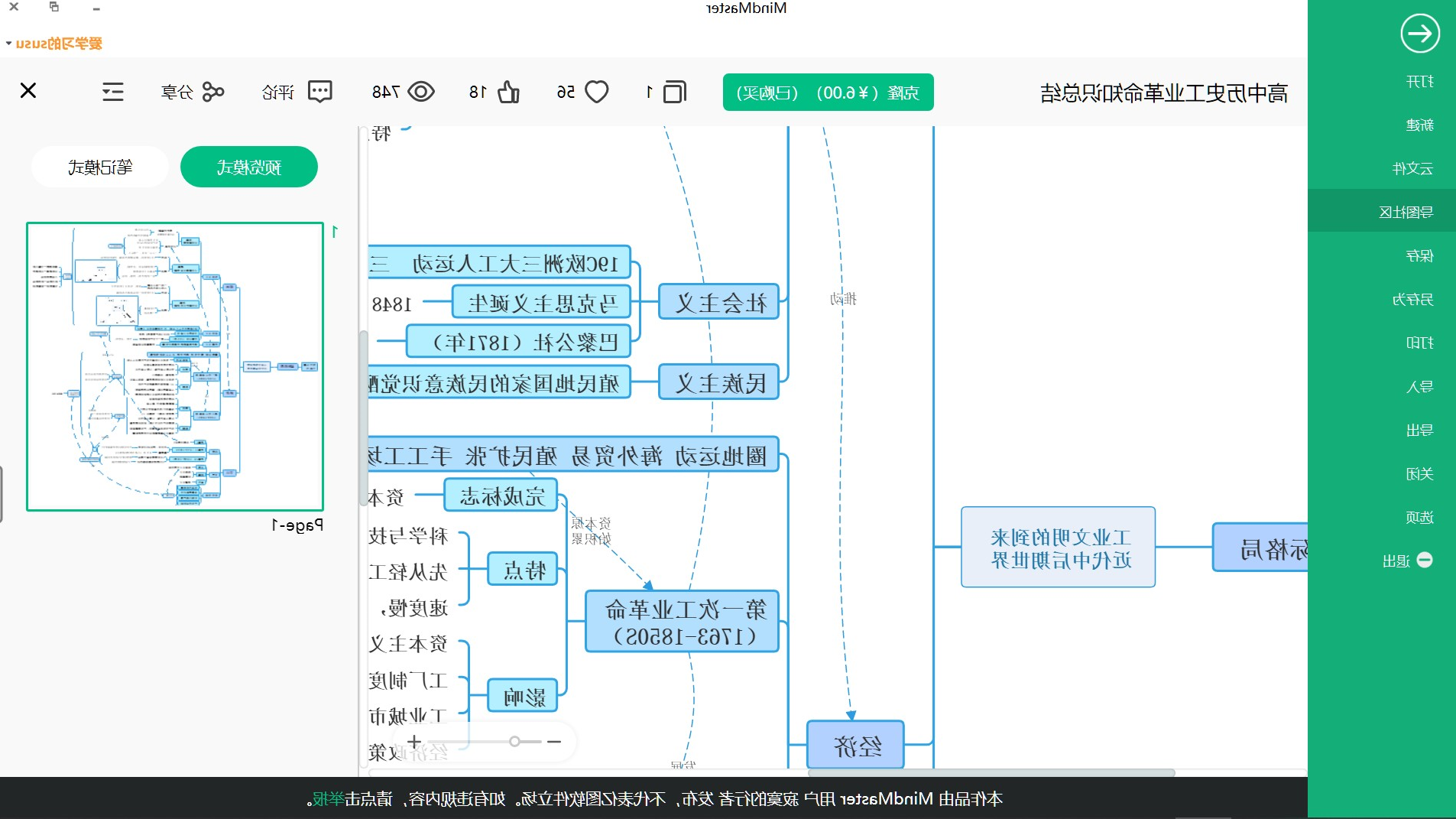The image size is (1456, 819).
Task: Click the 退出 exit icon in sidebar
Action: click(1425, 560)
